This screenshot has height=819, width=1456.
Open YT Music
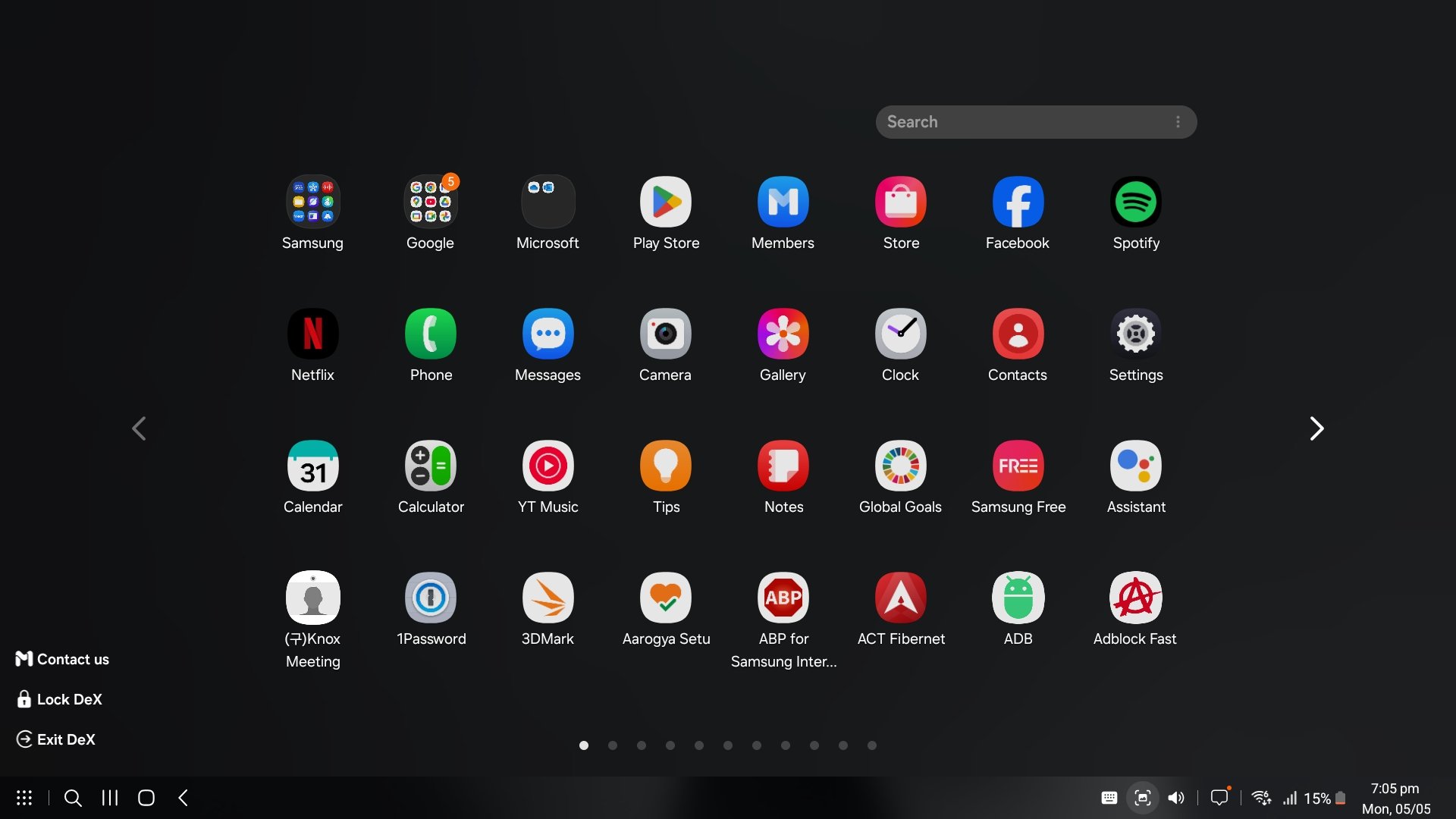[x=548, y=466]
